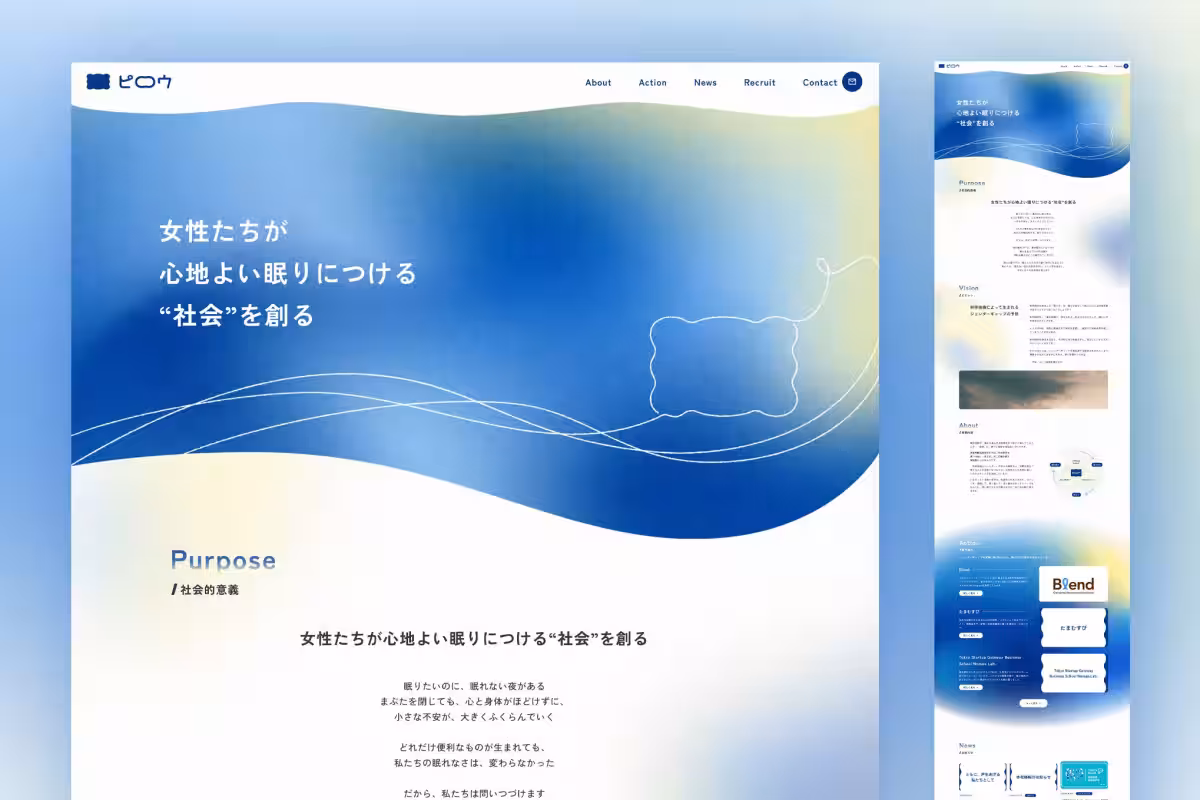Select the first News article card
The height and width of the screenshot is (800, 1200).
click(982, 776)
